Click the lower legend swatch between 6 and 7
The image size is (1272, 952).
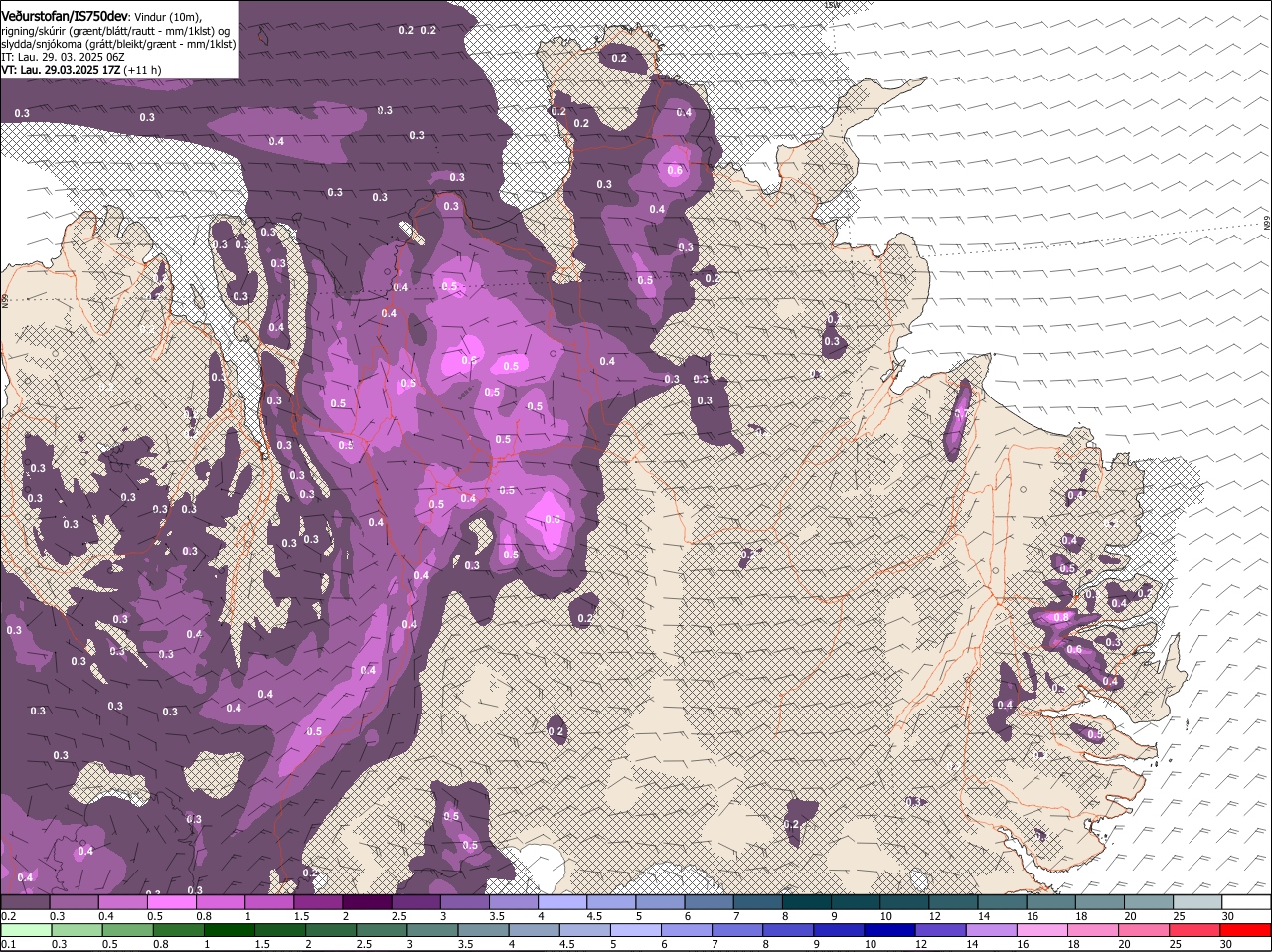pos(686,930)
